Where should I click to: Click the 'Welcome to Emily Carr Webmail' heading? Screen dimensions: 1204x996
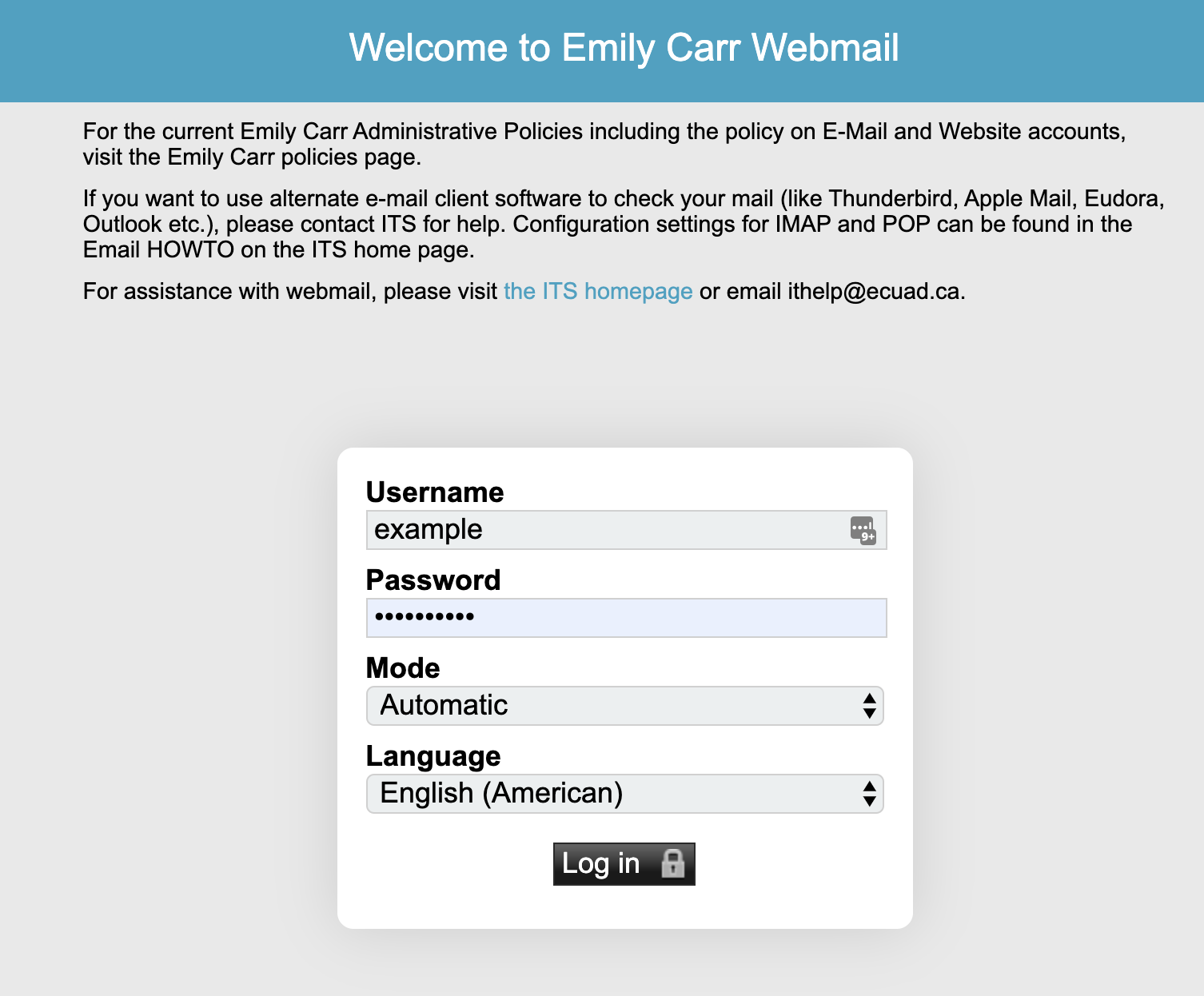624,48
